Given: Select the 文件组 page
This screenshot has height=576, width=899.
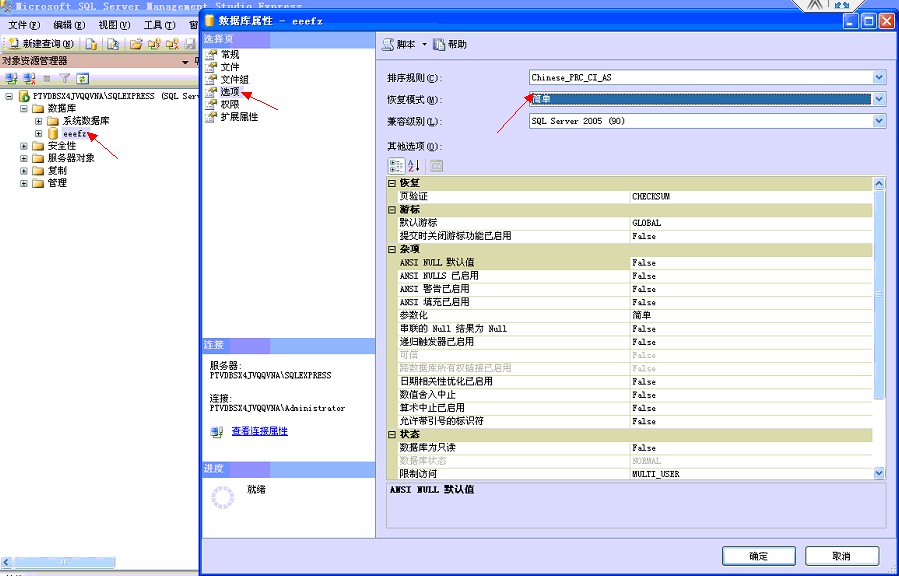Looking at the screenshot, I should tap(234, 80).
